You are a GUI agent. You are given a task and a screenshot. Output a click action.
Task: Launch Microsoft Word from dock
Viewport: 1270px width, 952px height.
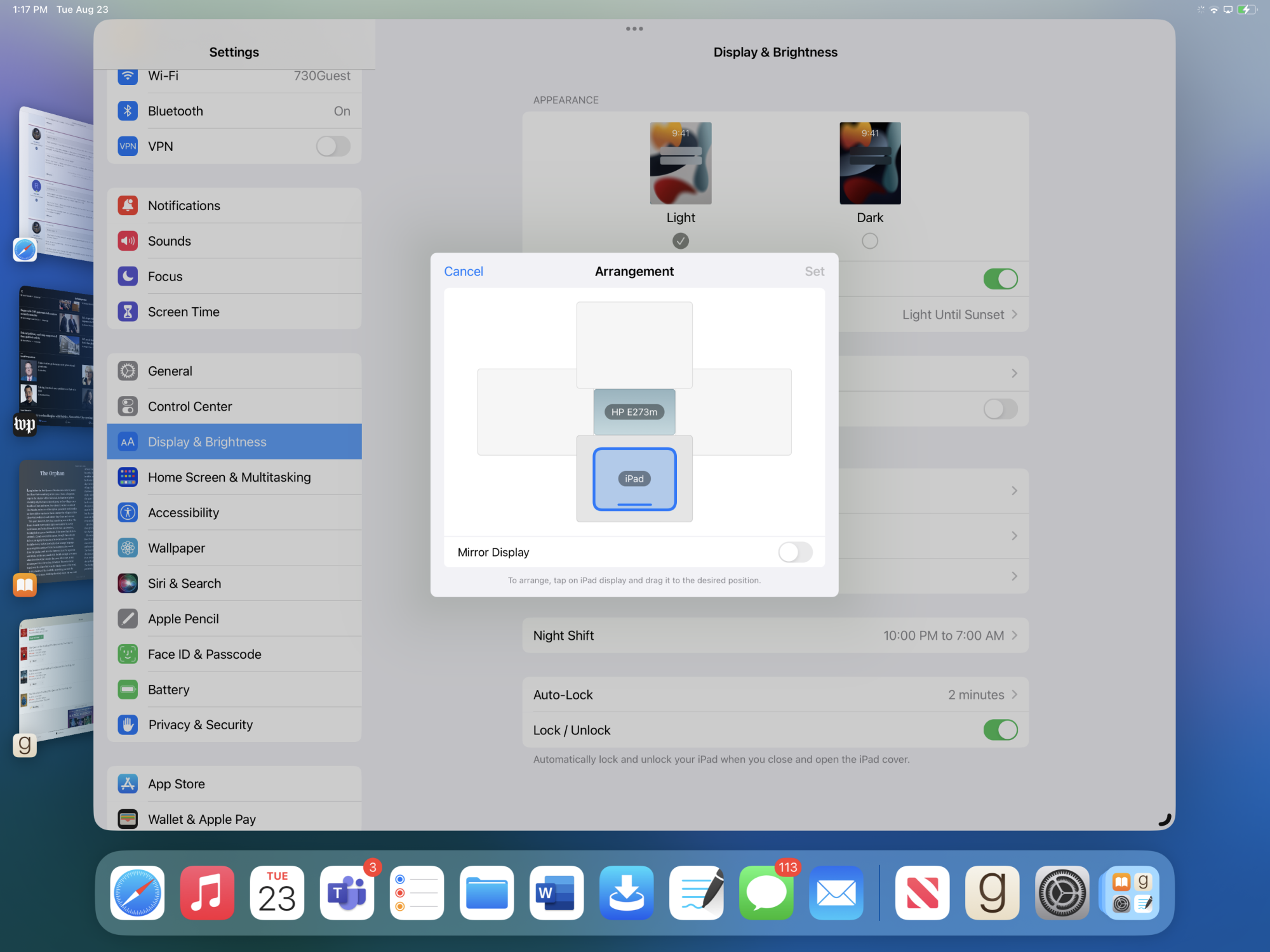tap(556, 893)
